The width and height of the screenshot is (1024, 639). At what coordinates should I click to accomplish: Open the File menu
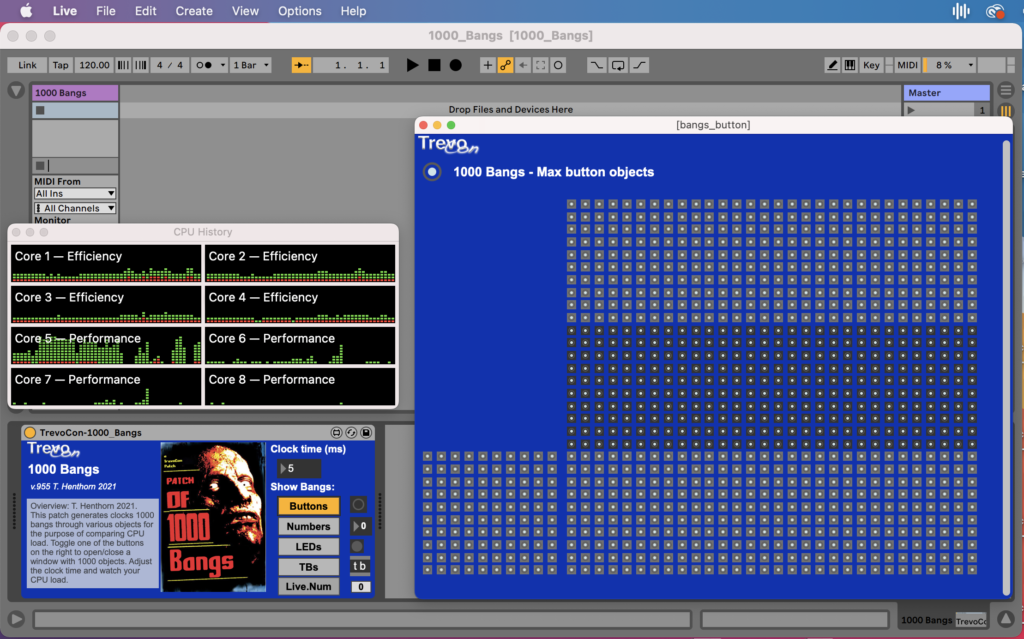[x=105, y=11]
